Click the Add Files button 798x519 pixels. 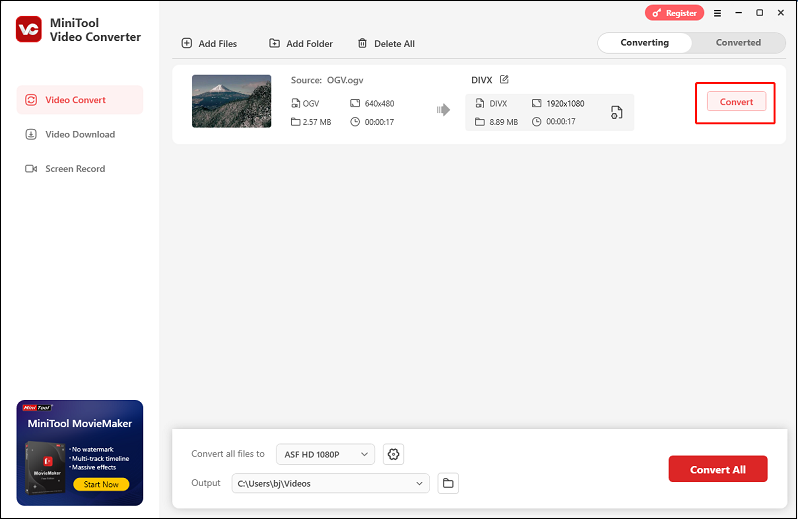(209, 43)
